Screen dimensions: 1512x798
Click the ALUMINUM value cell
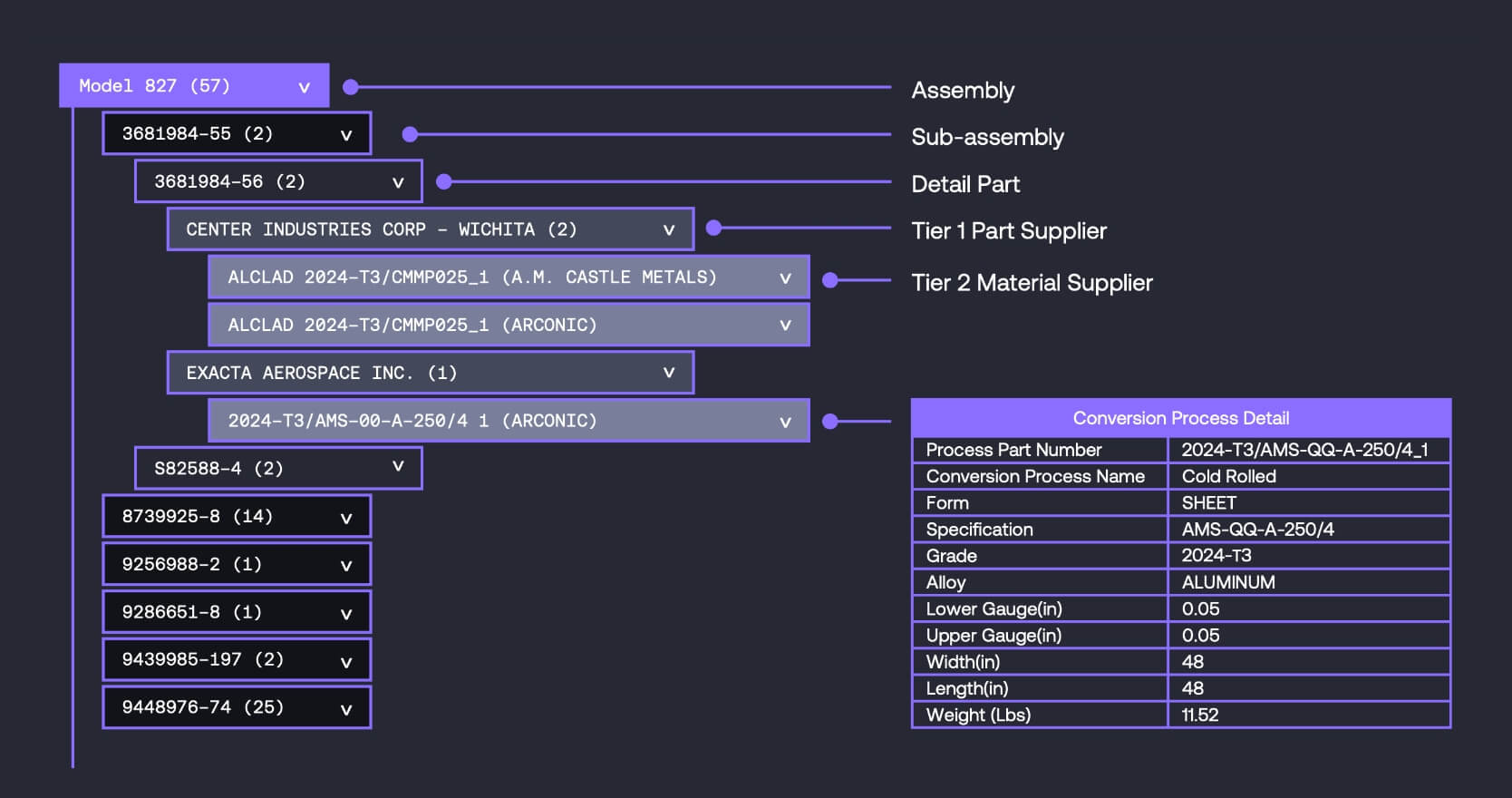click(x=1310, y=582)
